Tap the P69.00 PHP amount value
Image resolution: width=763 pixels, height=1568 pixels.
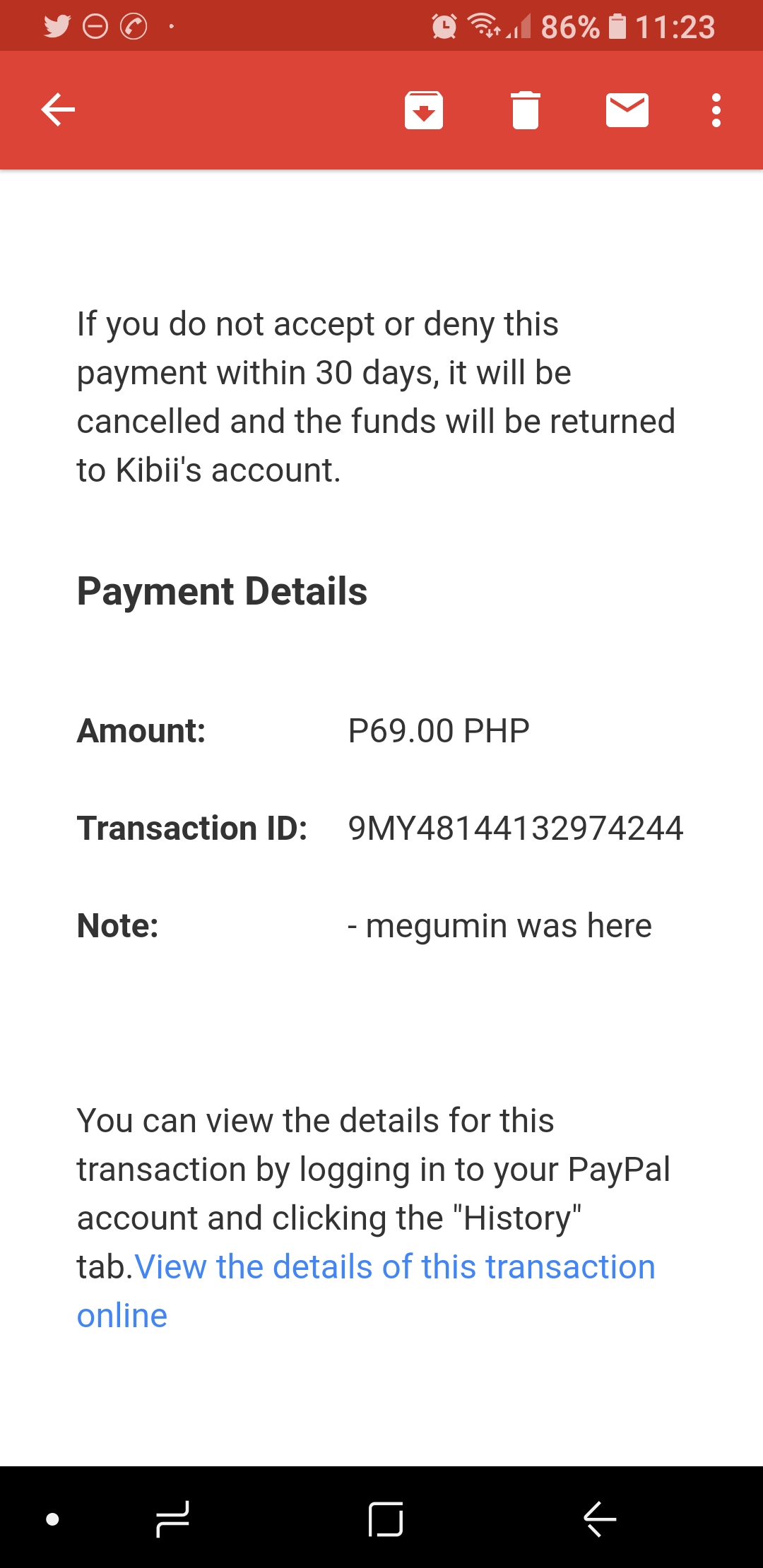439,731
